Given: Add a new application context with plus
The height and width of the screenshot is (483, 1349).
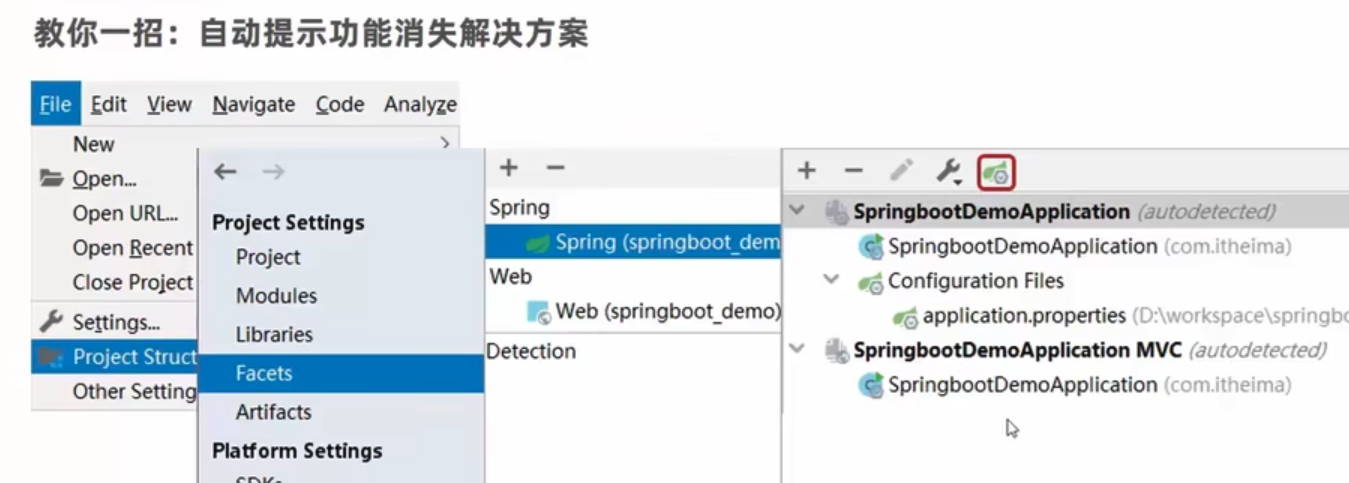Looking at the screenshot, I should coord(806,171).
